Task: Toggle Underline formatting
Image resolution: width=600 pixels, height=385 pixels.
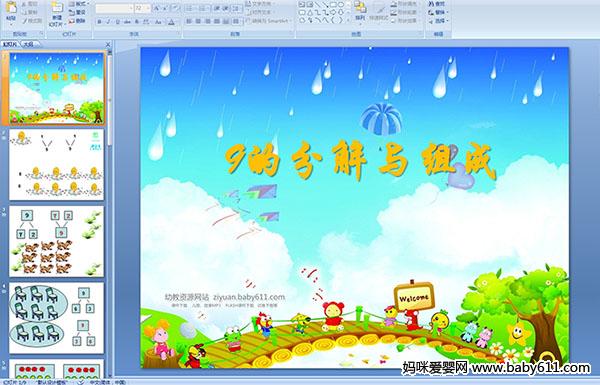Action: 117,22
